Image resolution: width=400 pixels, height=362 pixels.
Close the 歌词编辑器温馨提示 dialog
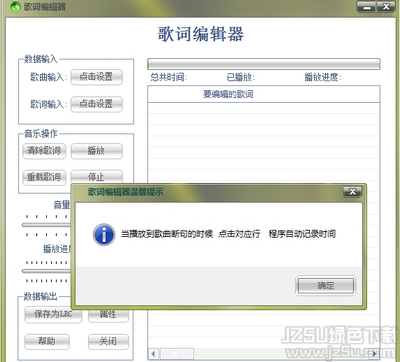point(352,192)
